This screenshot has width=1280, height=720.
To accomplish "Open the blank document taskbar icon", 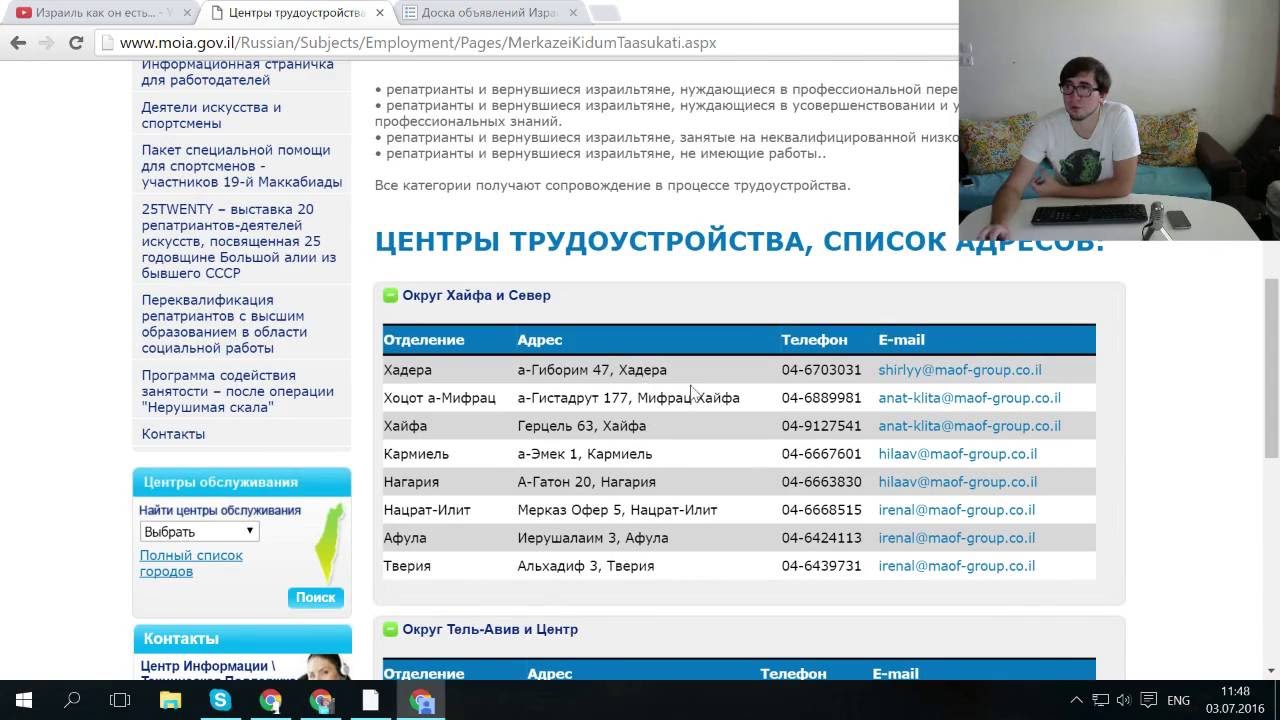I will coord(370,700).
